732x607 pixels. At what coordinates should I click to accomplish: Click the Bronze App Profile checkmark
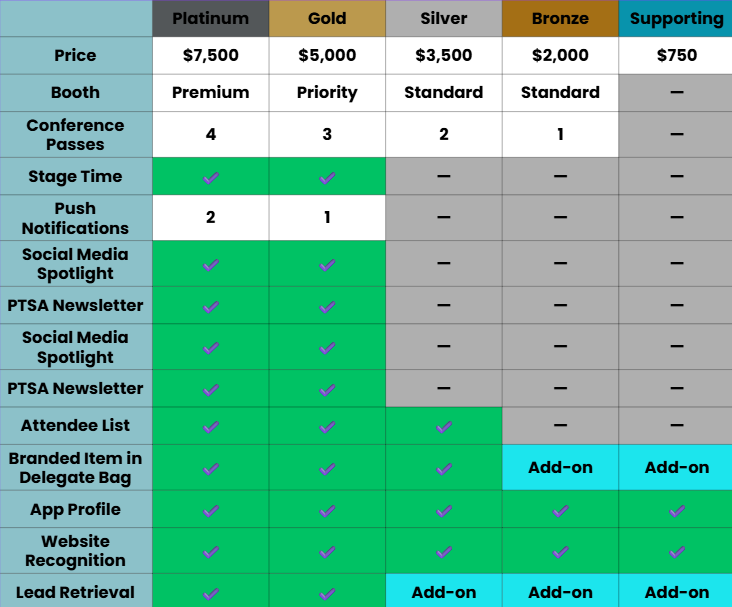(560, 511)
